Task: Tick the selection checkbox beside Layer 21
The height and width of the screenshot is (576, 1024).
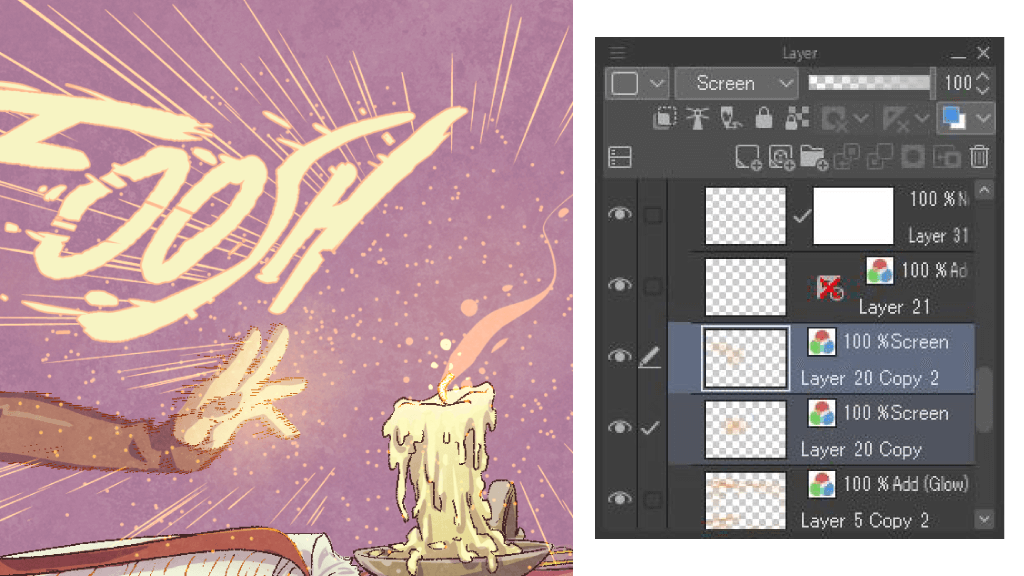Action: pyautogui.click(x=652, y=287)
